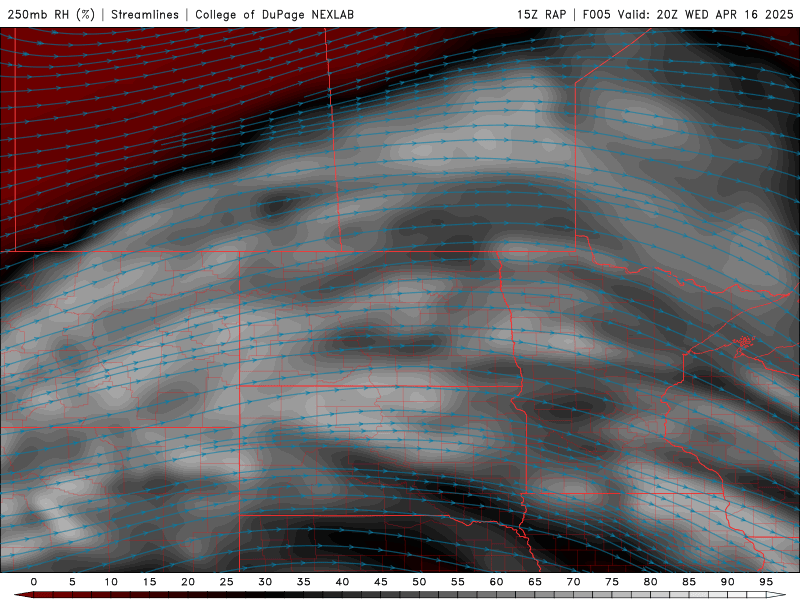
Task: Click the '65' label on the color scale
Action: [535, 582]
